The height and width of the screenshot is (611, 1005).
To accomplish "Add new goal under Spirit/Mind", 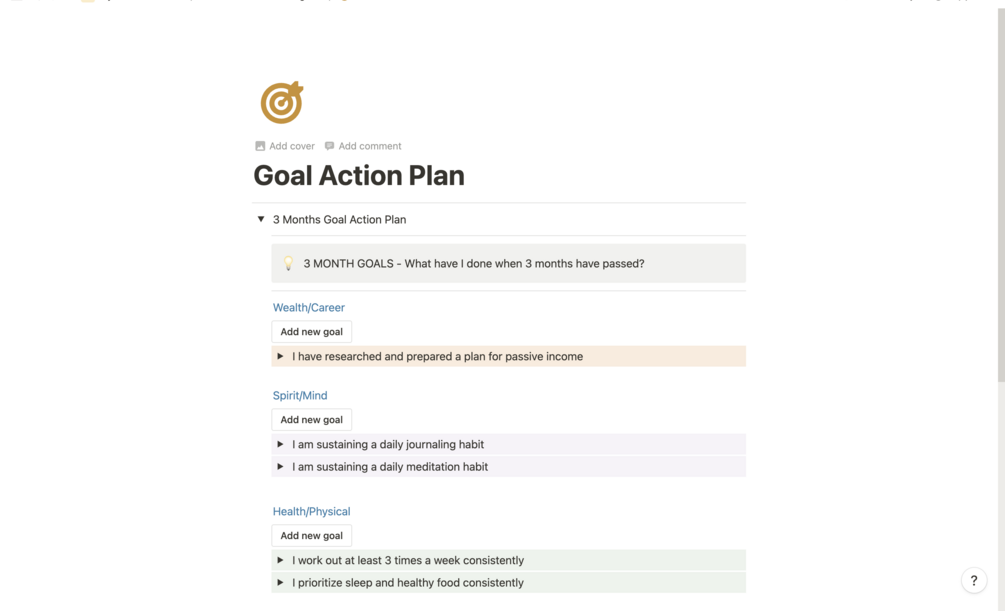I will (x=311, y=420).
